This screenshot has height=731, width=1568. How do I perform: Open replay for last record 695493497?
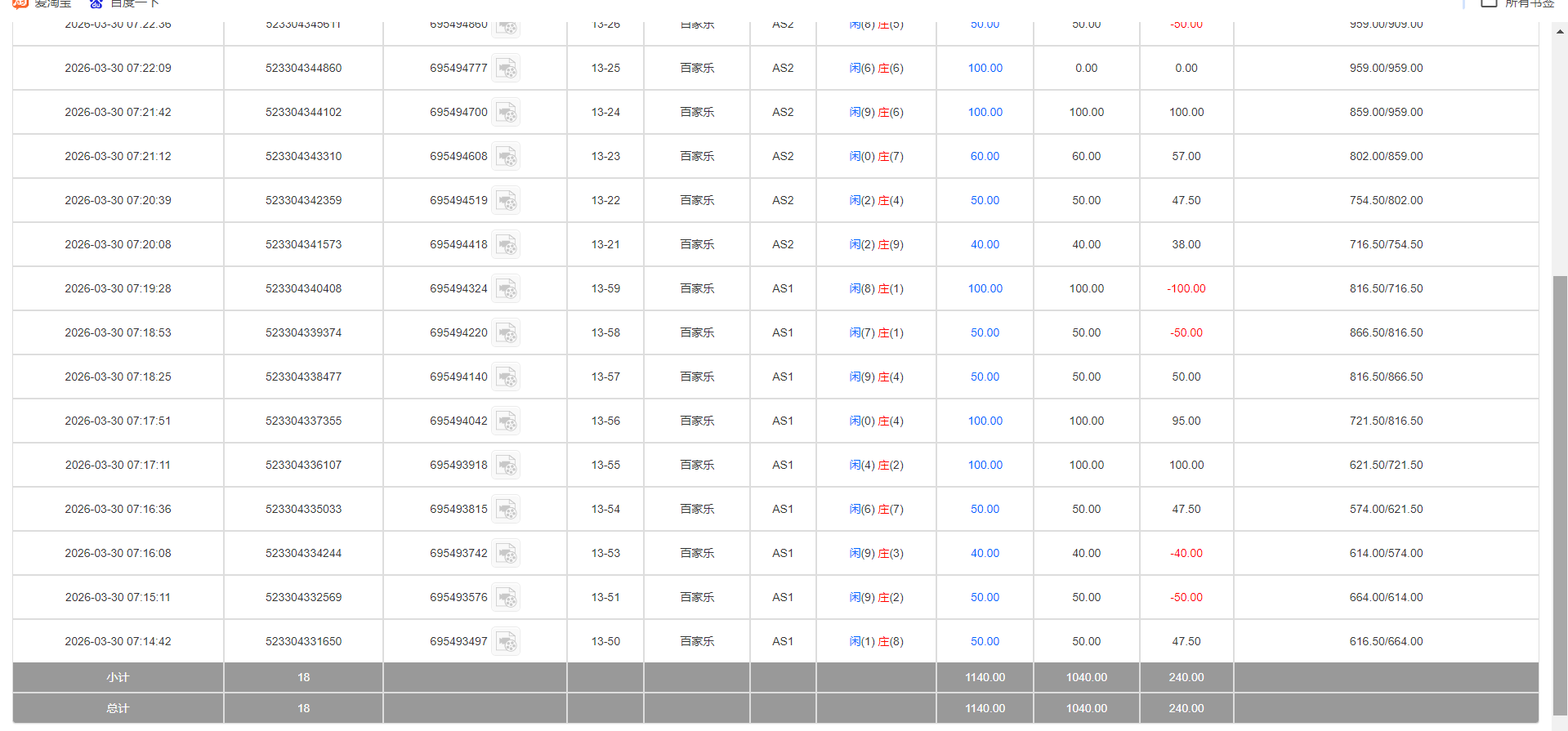coord(506,642)
